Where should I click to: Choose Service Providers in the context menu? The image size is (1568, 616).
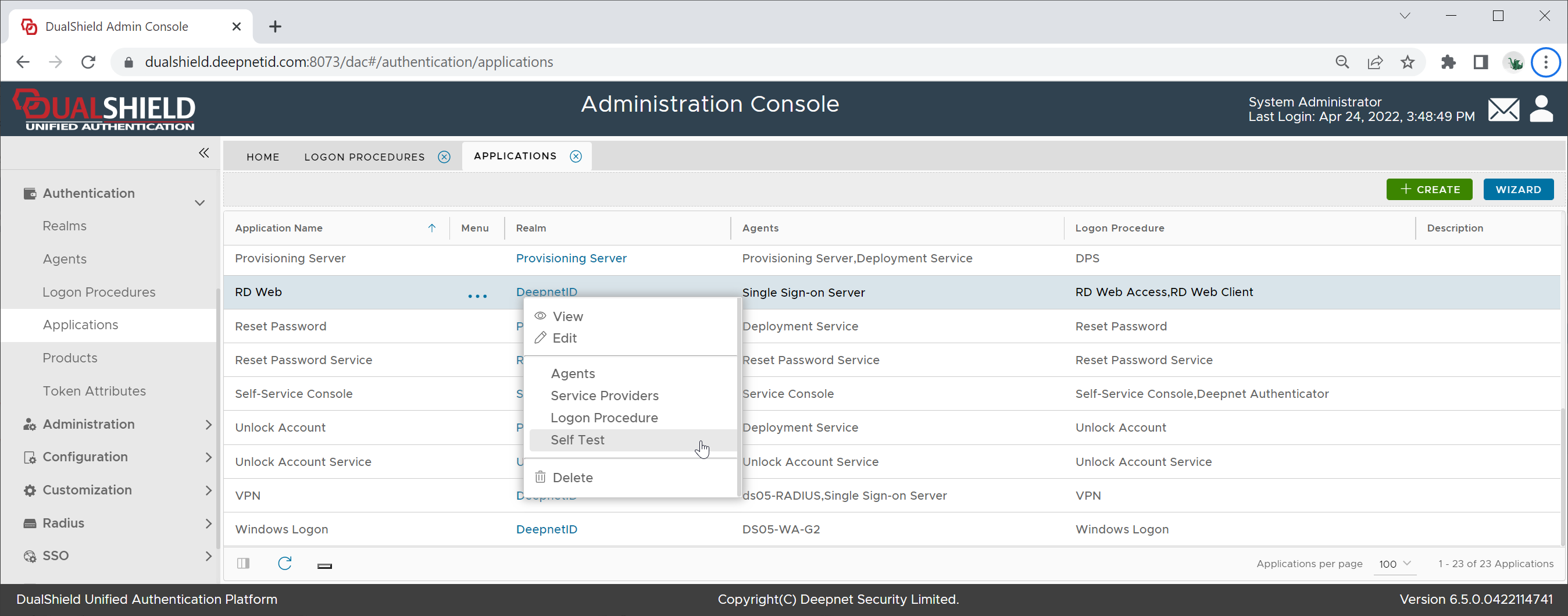pyautogui.click(x=604, y=396)
